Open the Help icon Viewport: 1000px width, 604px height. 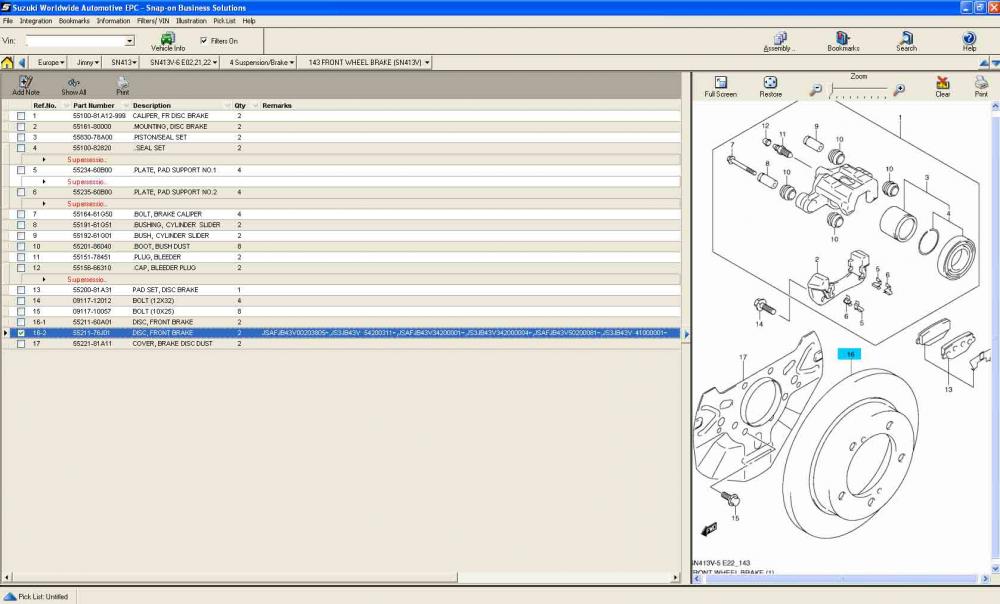[x=969, y=40]
